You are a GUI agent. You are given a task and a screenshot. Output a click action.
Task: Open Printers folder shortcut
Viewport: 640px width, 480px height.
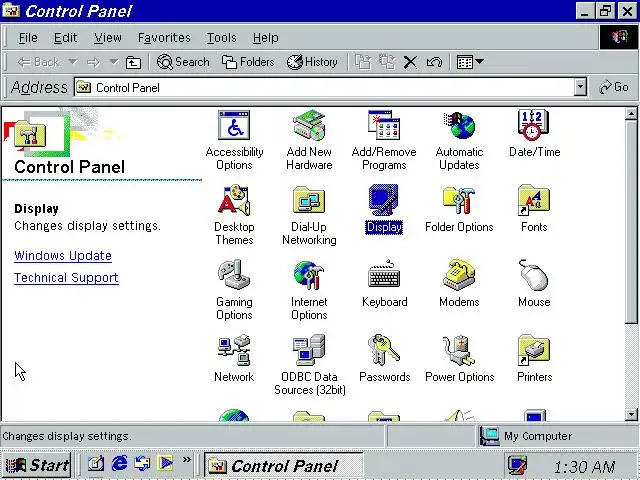pyautogui.click(x=534, y=359)
